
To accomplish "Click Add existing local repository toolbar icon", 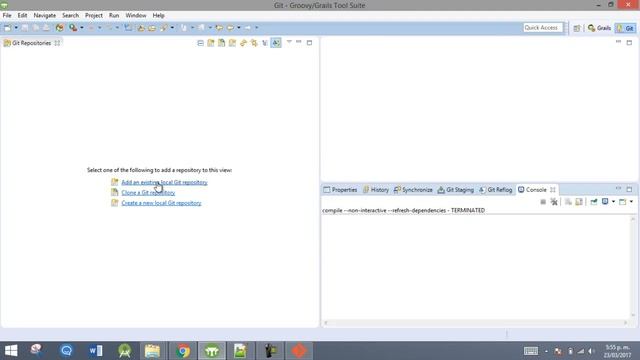I will (211, 43).
